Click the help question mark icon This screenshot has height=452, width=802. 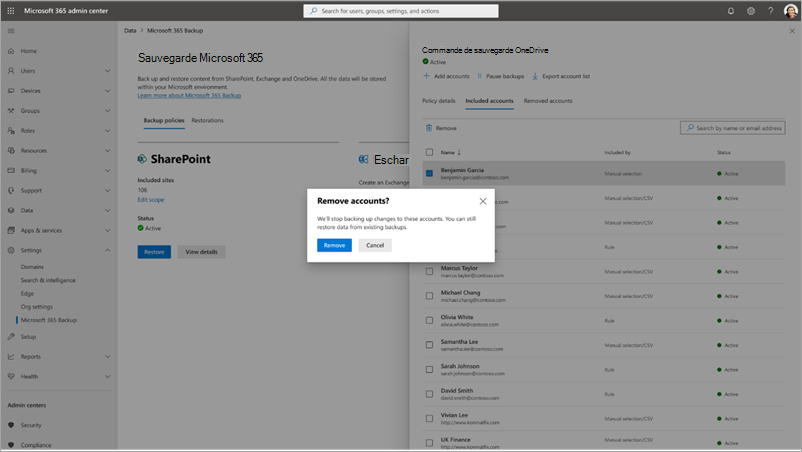(x=770, y=11)
